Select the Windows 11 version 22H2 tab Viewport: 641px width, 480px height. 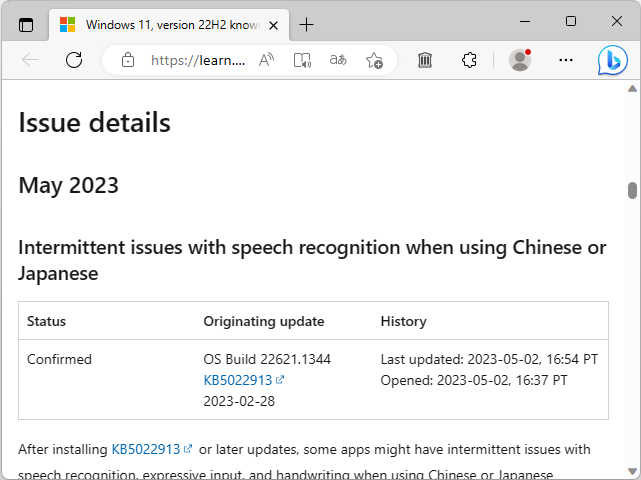[x=169, y=25]
